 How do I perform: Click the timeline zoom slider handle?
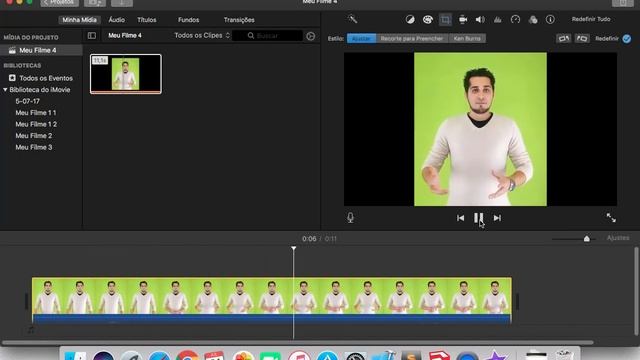pos(587,239)
